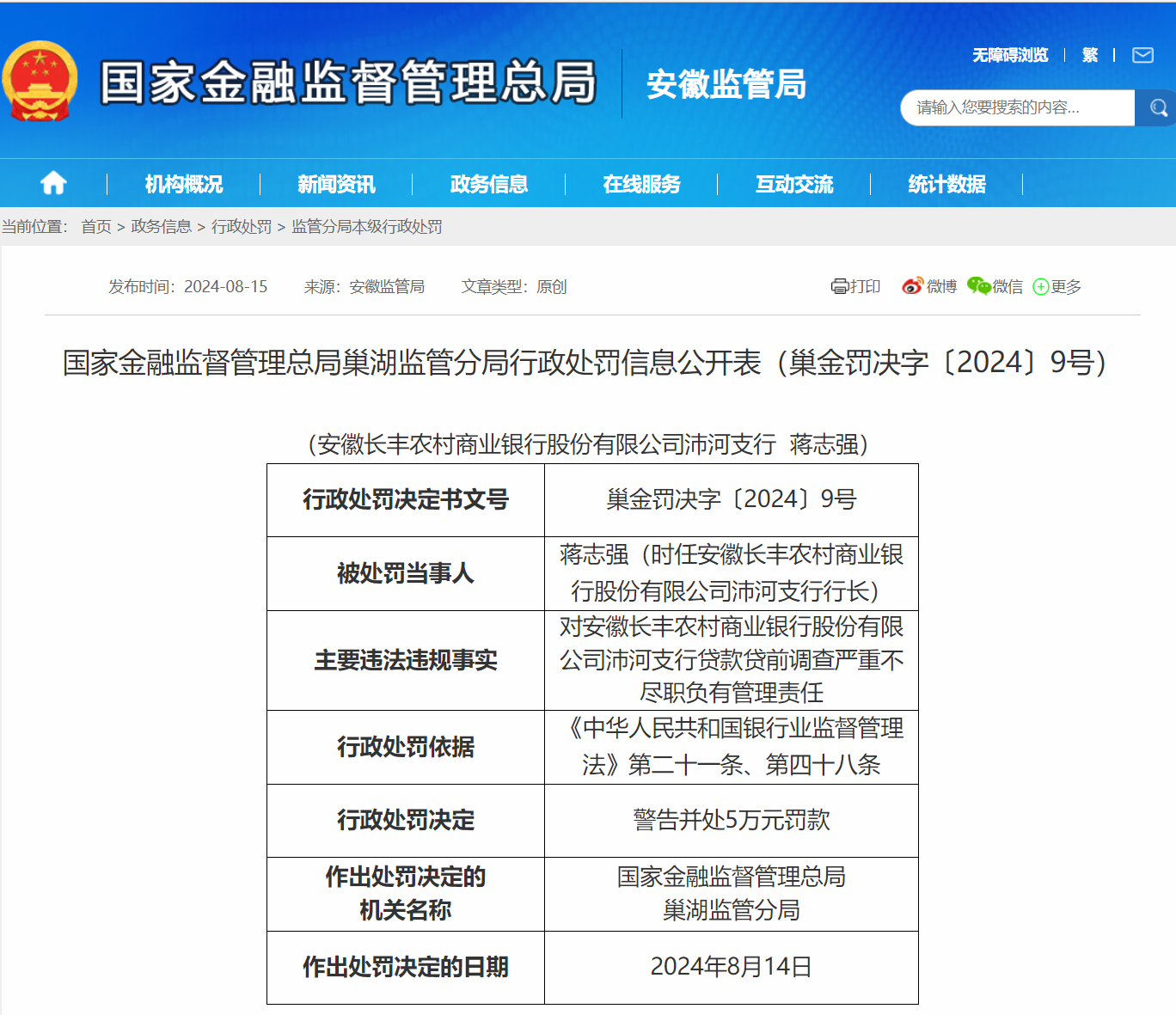Open the 统计数据 menu
The height and width of the screenshot is (1015, 1176).
(x=947, y=184)
